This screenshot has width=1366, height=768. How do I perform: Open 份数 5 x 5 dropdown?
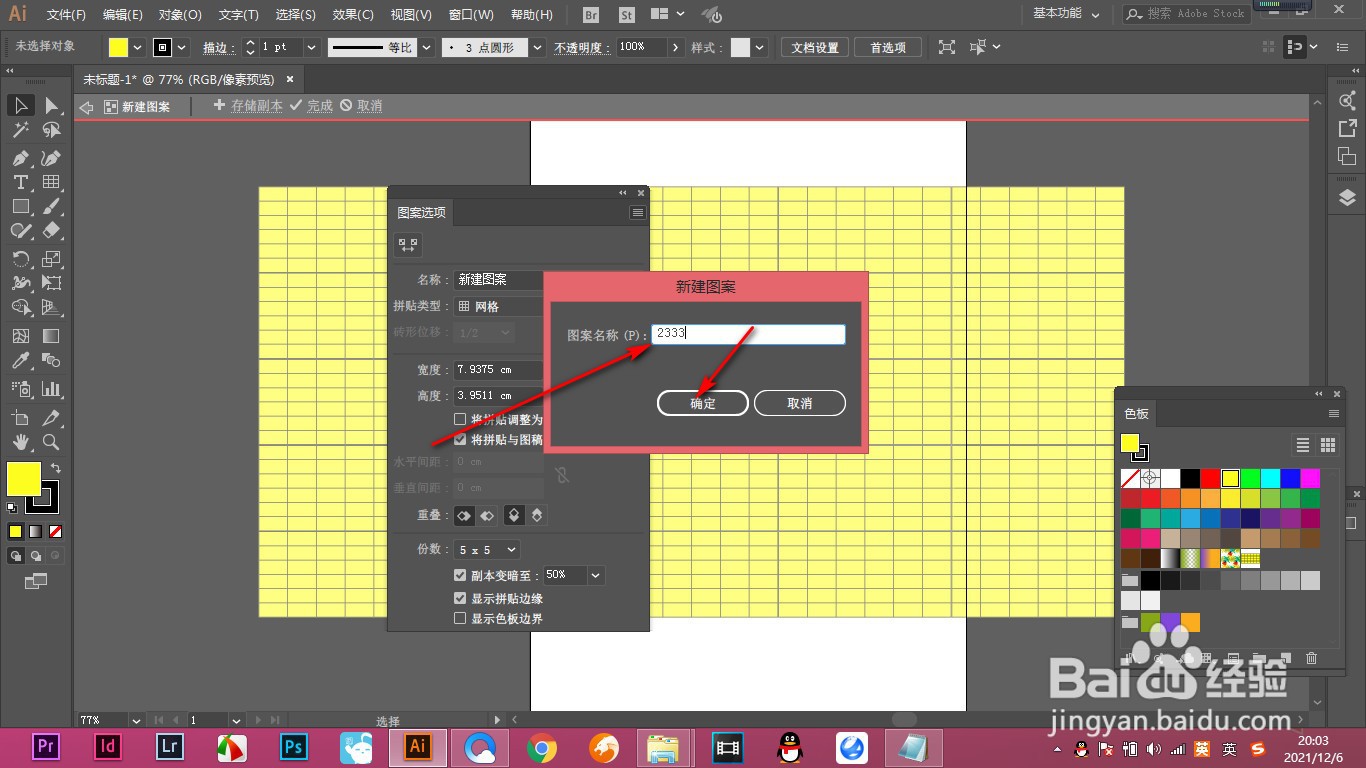(x=488, y=549)
